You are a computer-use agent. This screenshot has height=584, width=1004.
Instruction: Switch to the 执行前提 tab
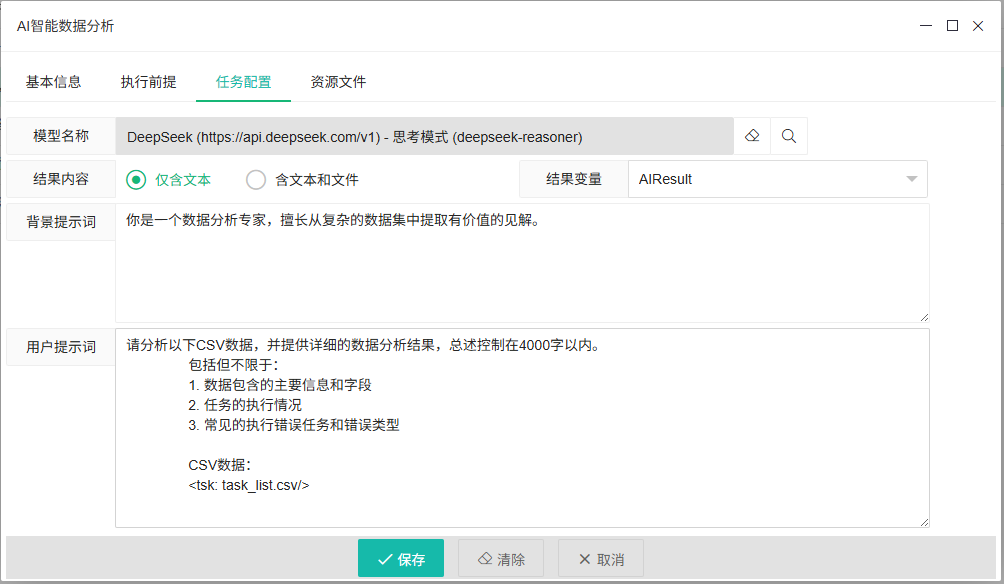click(x=148, y=82)
